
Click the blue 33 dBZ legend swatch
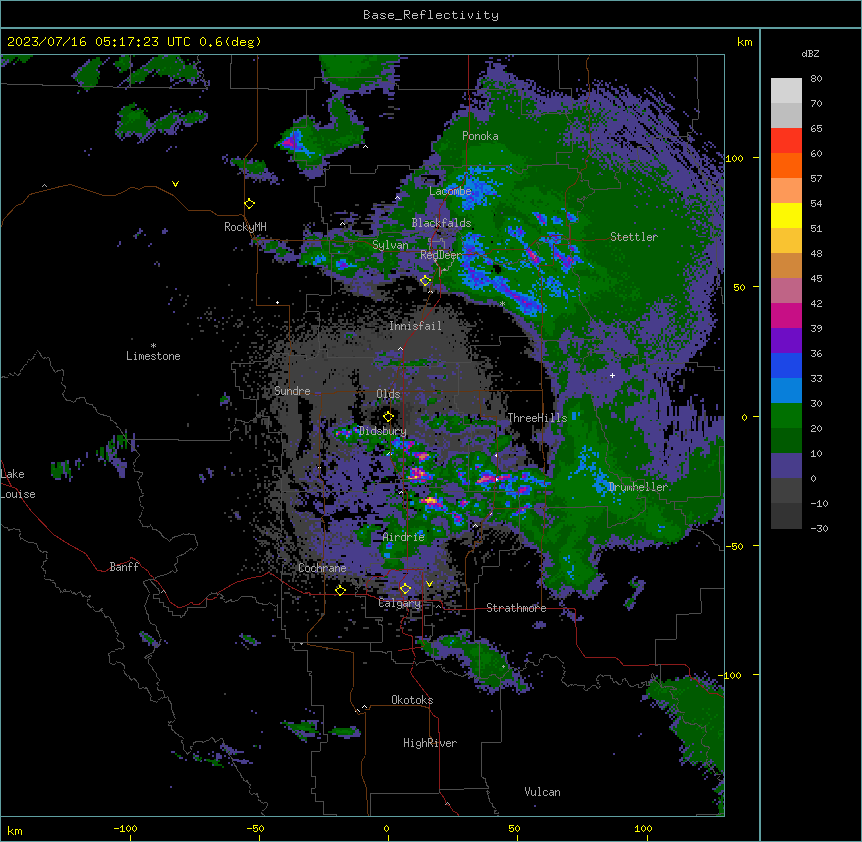pyautogui.click(x=786, y=365)
